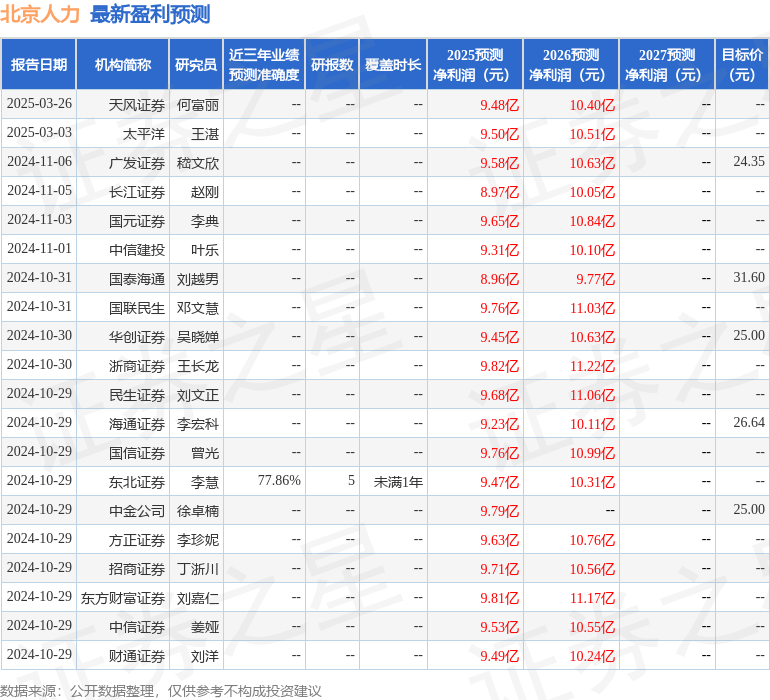
Task: Click 海通证券 target price 26.64
Action: coord(749,422)
